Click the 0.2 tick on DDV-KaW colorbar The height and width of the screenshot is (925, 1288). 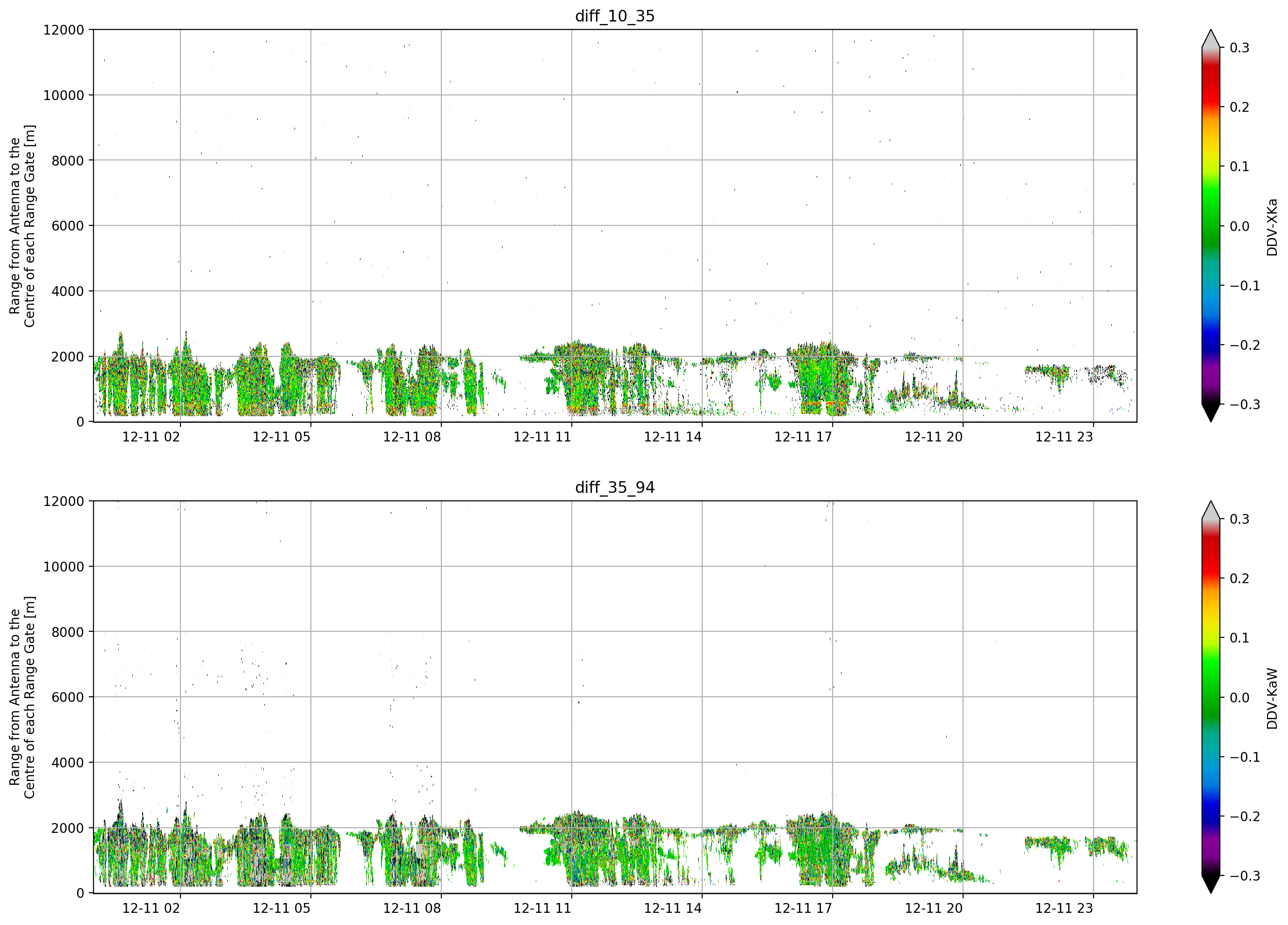point(1239,578)
